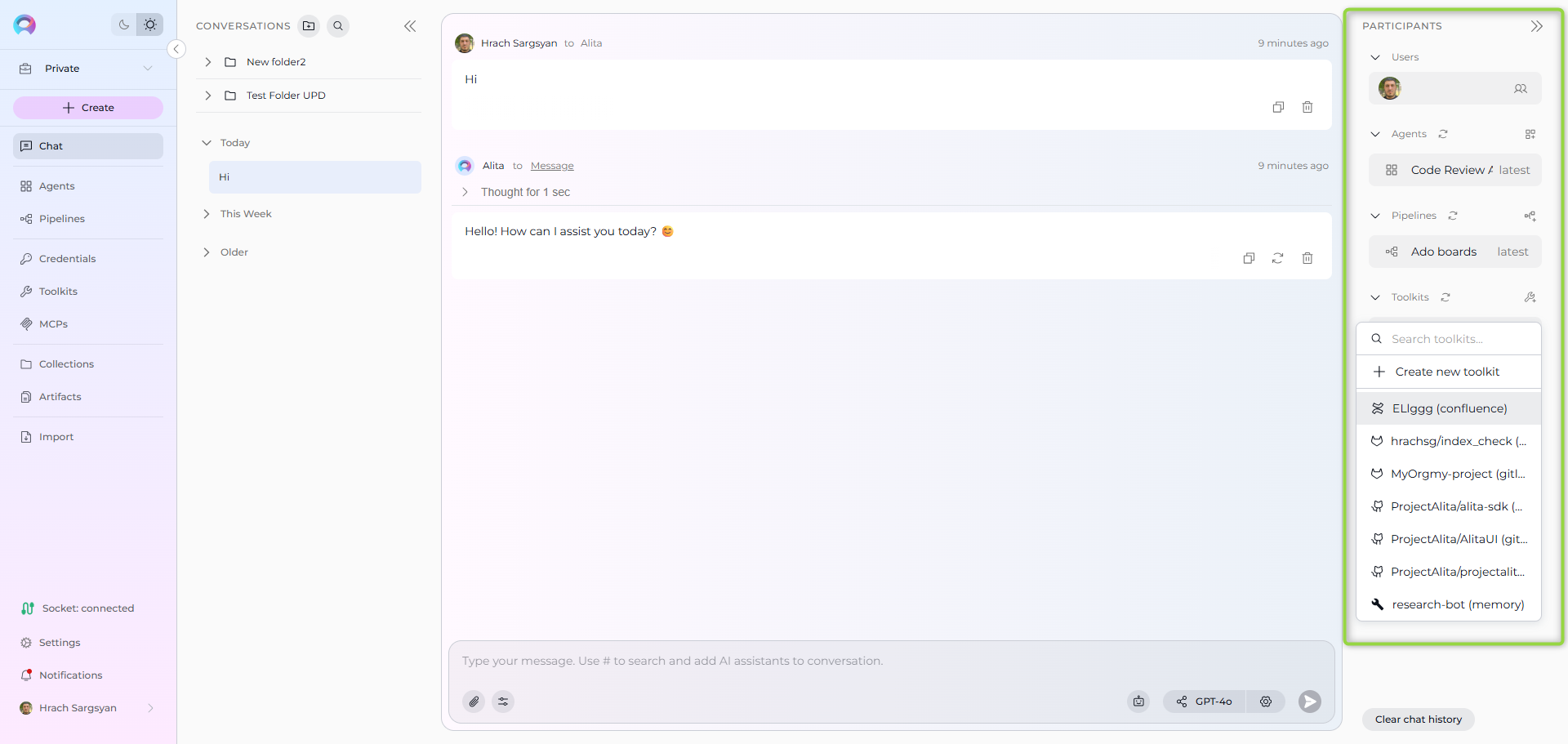The width and height of the screenshot is (1568, 744).
Task: Delete the 'Hi' message with trash icon
Action: pos(1307,107)
